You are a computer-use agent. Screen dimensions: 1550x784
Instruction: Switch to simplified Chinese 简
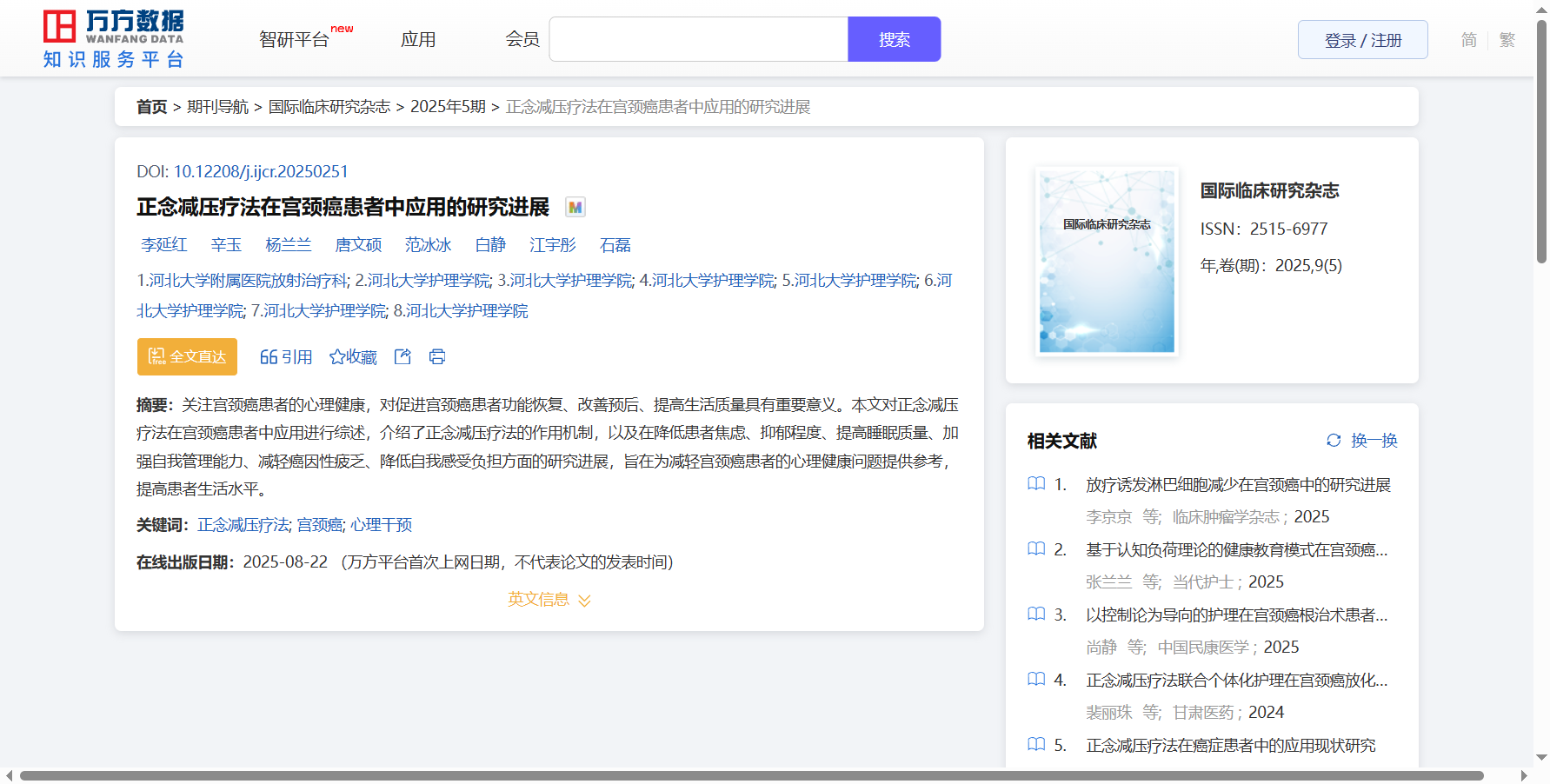pyautogui.click(x=1468, y=40)
